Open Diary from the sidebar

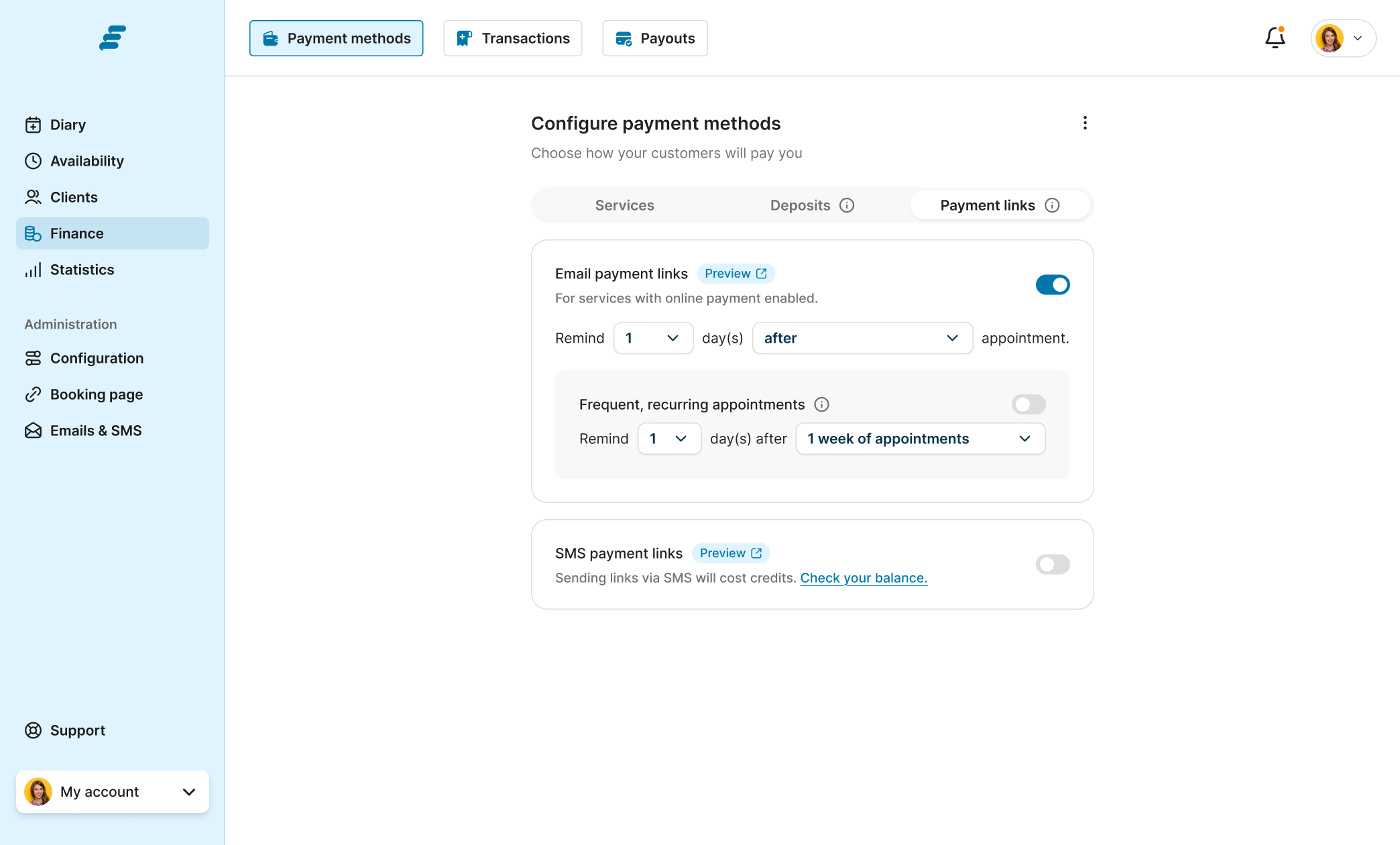(67, 125)
